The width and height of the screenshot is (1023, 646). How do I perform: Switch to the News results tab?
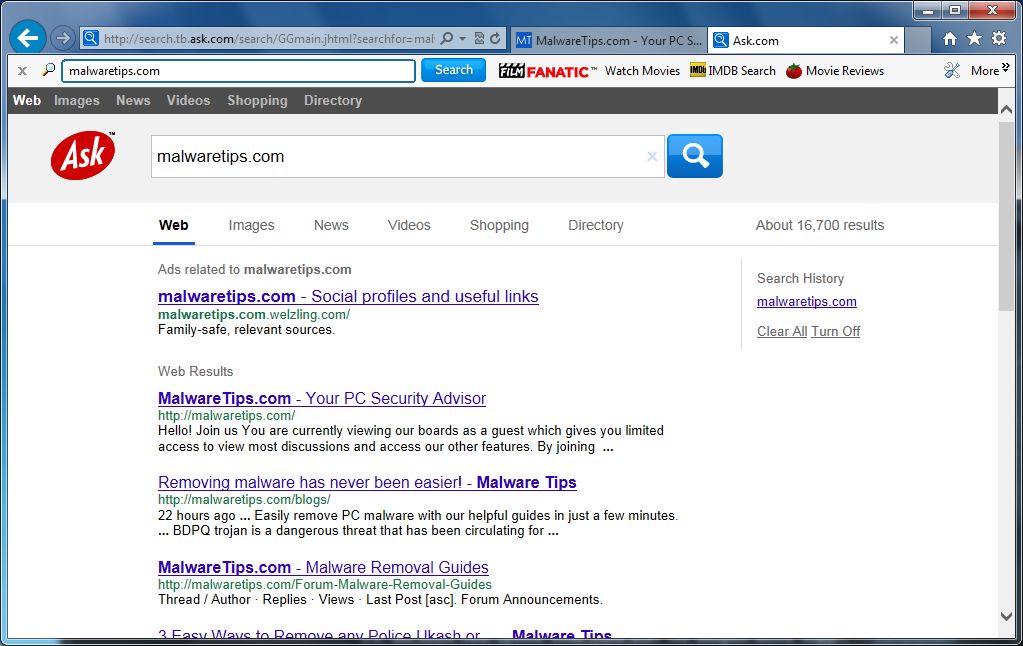(331, 225)
